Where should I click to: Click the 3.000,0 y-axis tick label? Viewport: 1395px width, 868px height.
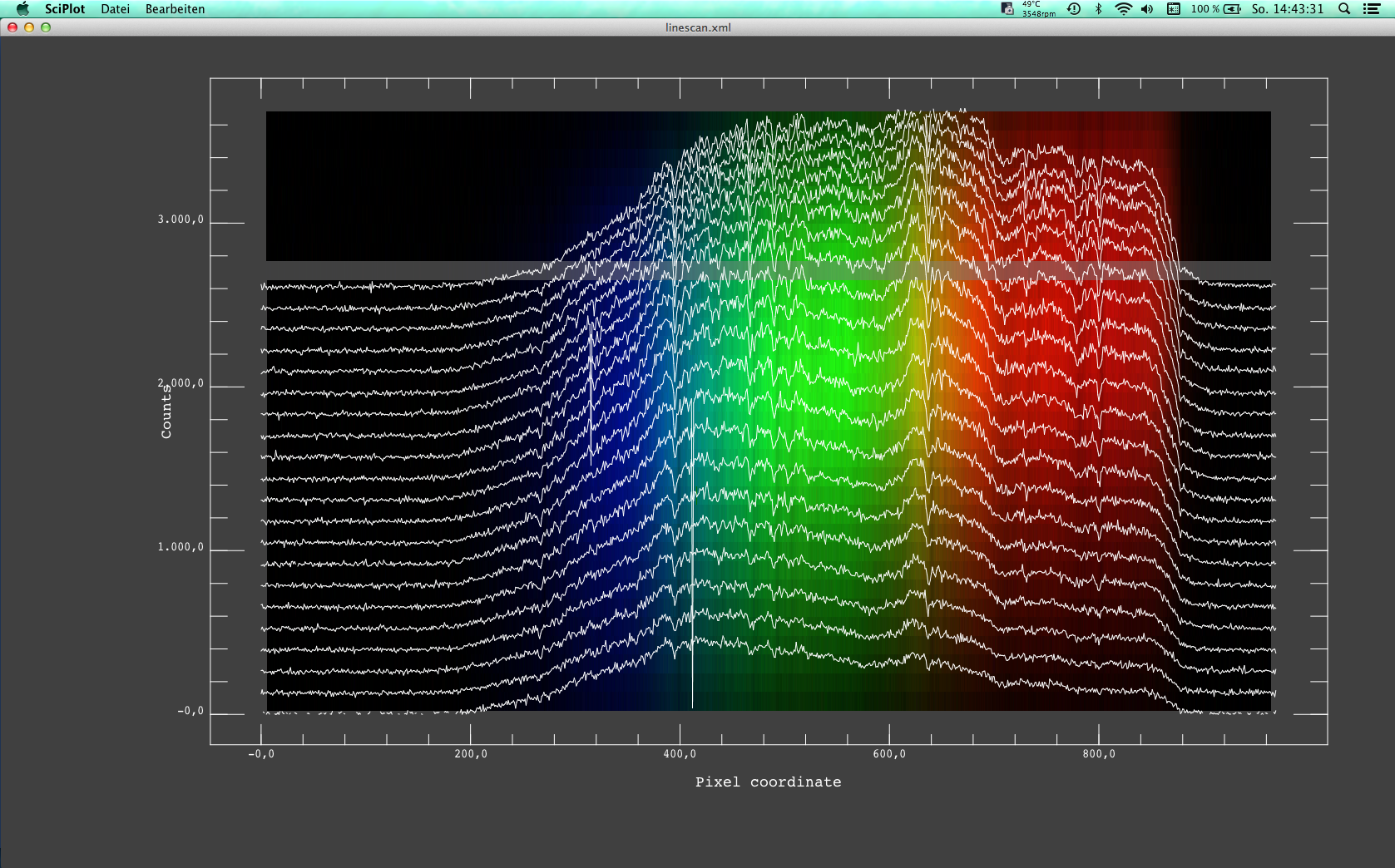[181, 219]
